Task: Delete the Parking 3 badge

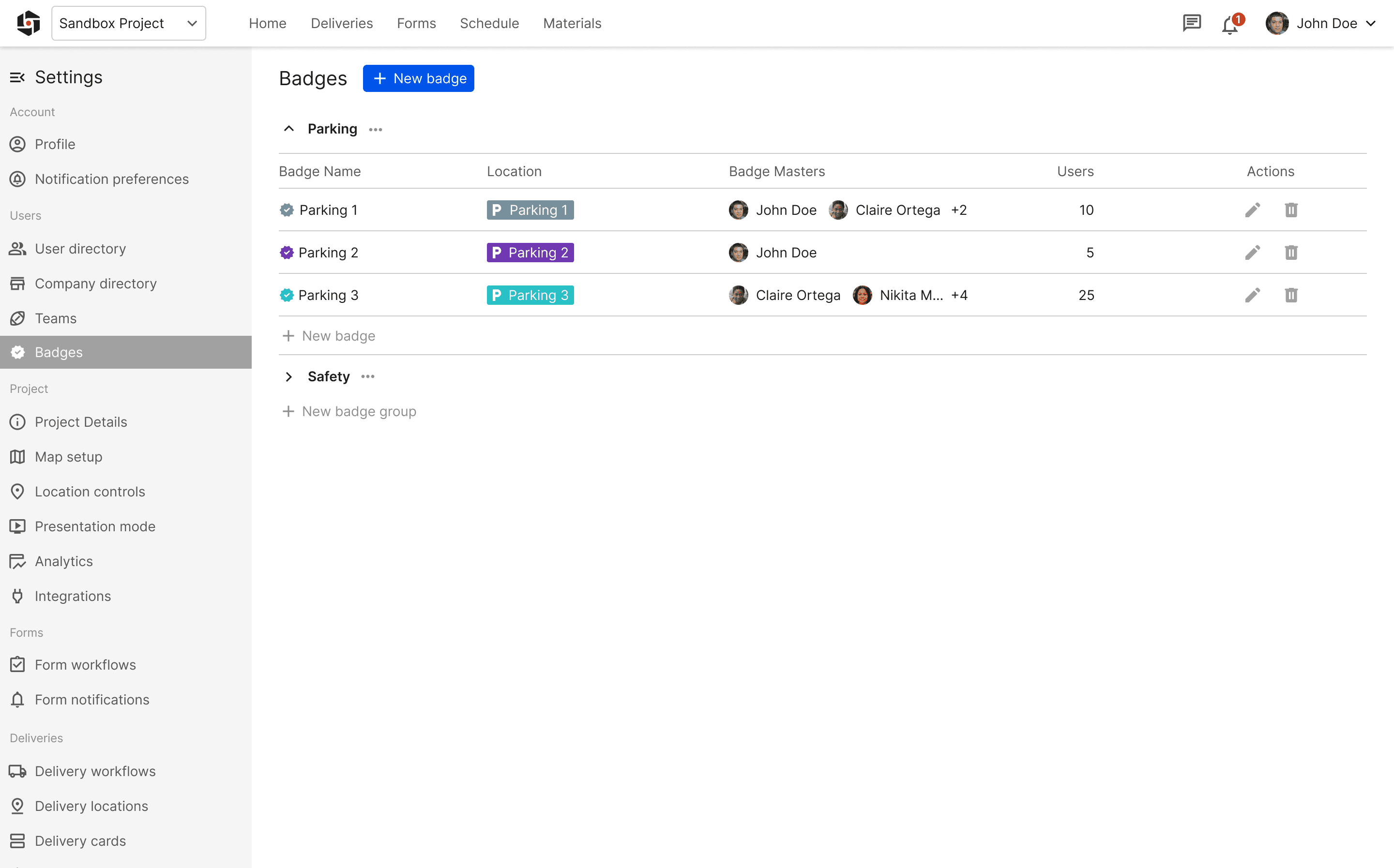Action: point(1290,295)
